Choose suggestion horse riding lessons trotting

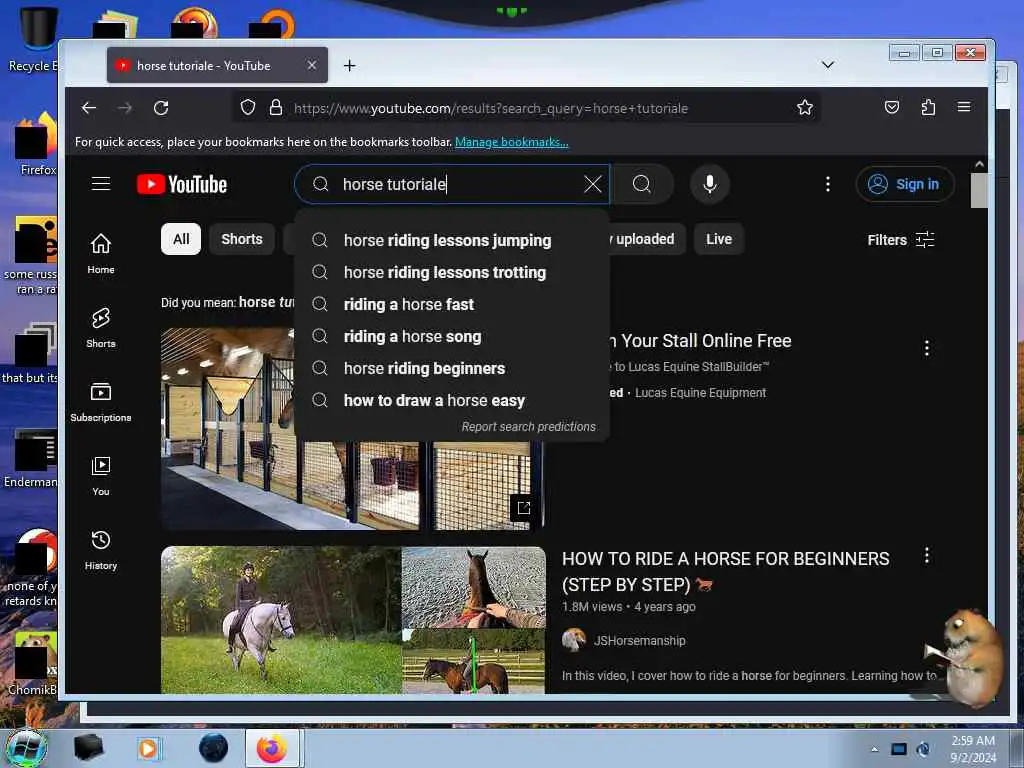point(452,272)
